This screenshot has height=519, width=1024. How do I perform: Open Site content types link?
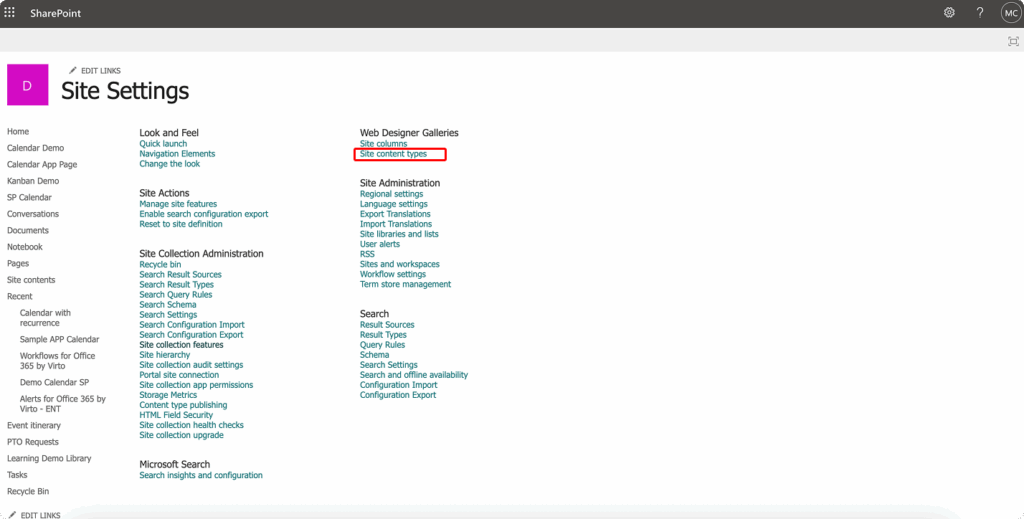tap(393, 154)
